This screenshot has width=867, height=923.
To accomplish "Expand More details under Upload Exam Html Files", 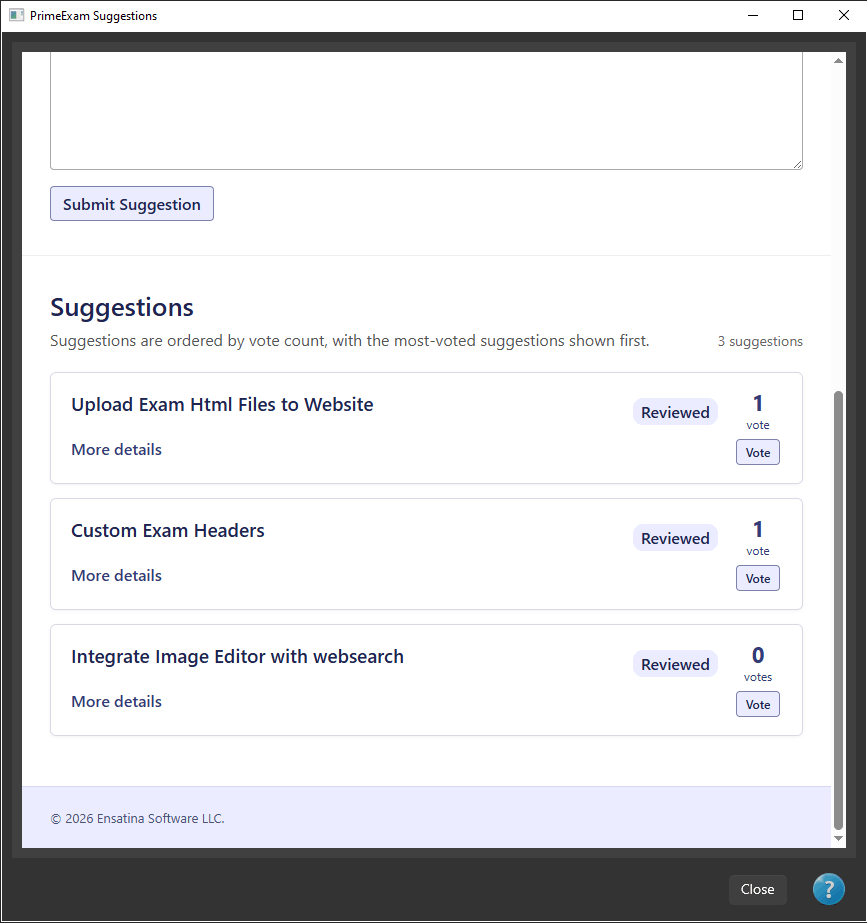I will 117,450.
